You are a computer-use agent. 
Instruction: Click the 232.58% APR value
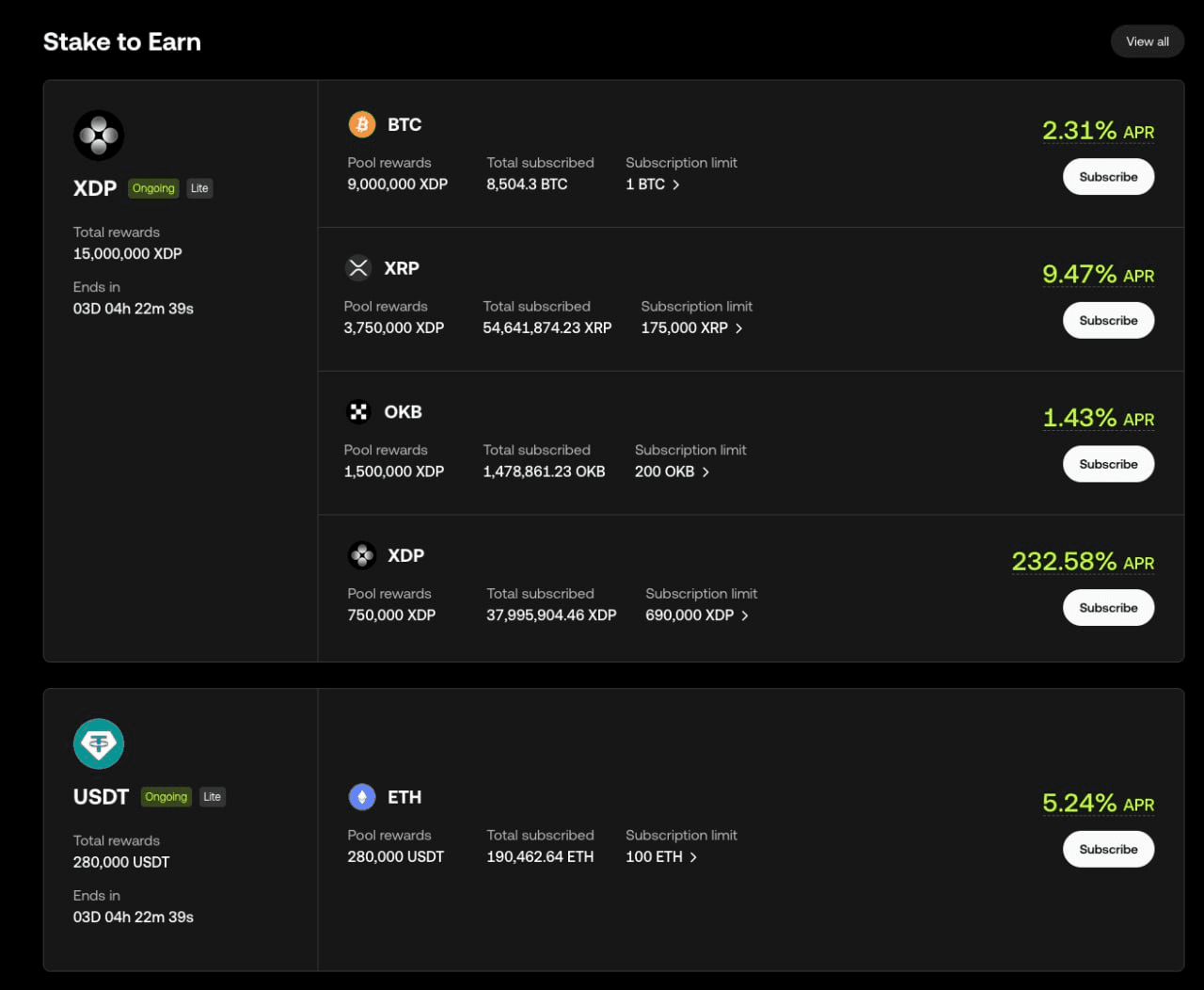1083,562
